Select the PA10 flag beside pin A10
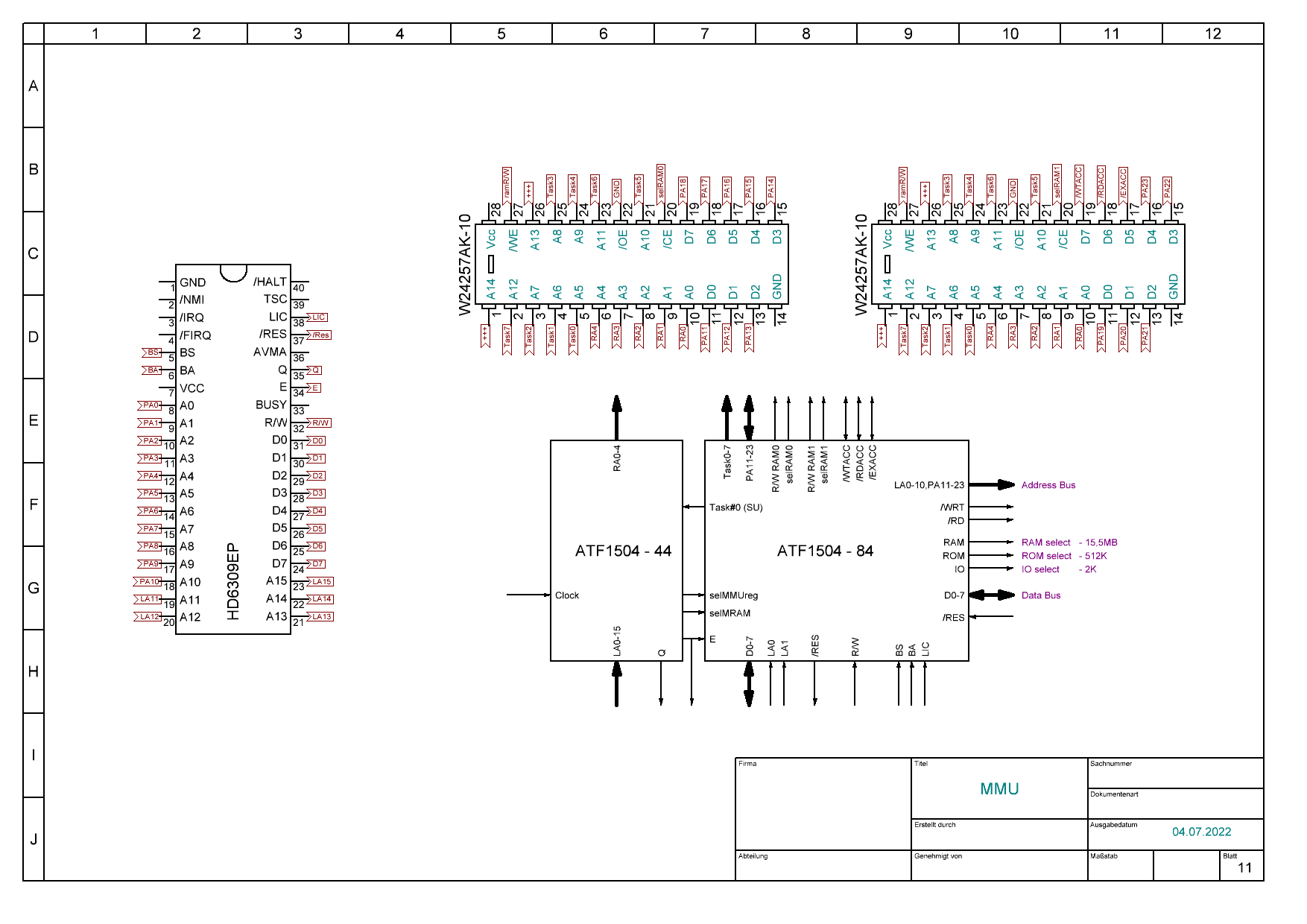Screen dimensions: 1307x924 click(149, 582)
